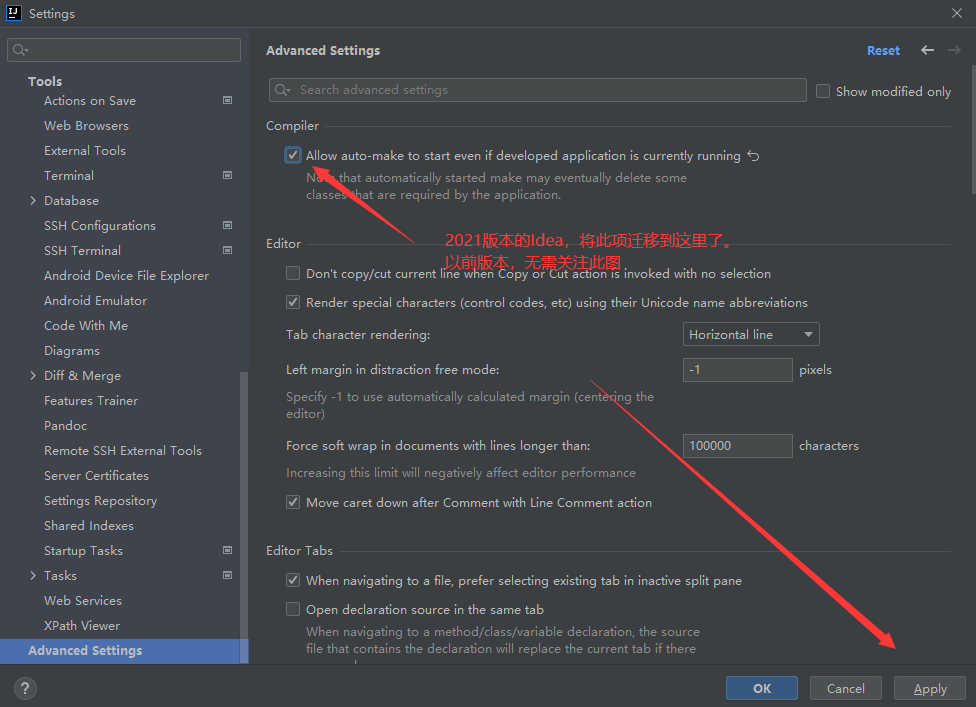Select Terminal settings page
Image resolution: width=976 pixels, height=707 pixels.
coord(68,176)
